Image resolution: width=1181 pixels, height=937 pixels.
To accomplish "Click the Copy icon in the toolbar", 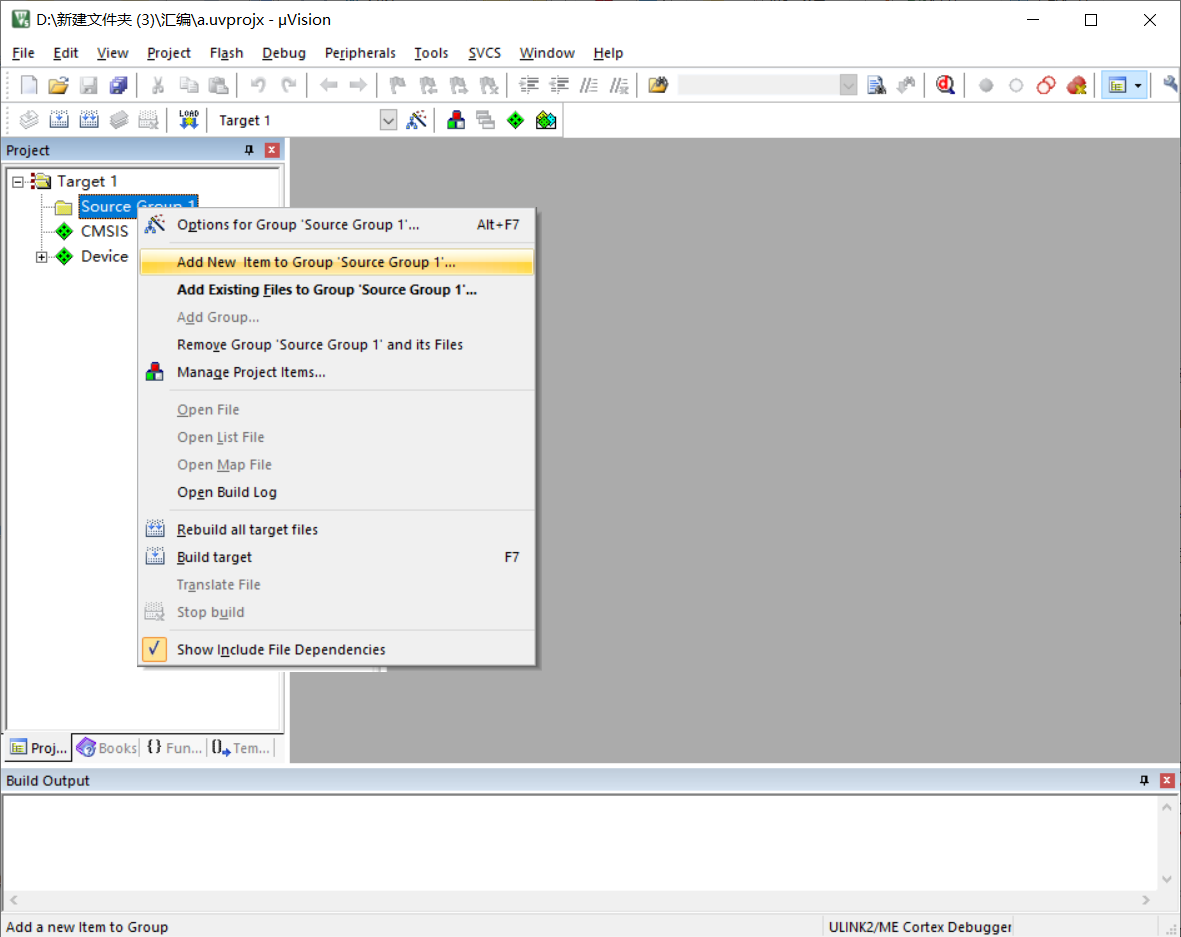I will [x=188, y=85].
